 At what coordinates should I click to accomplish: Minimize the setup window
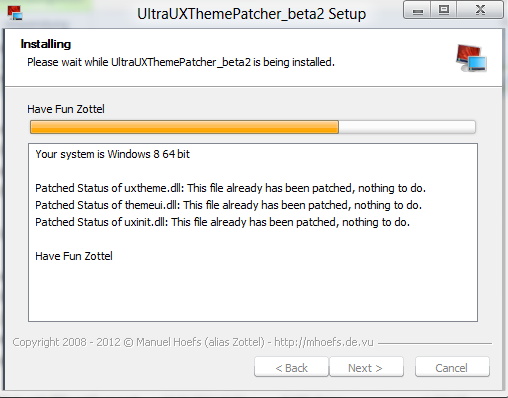pos(418,10)
